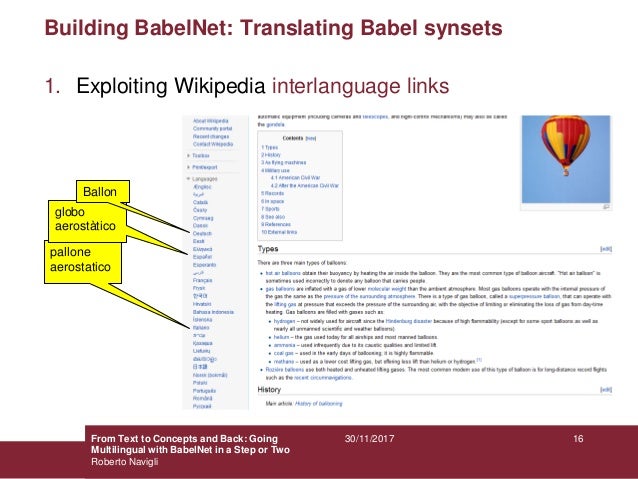
Task: Switch to the Esperanto language version
Action: [x=204, y=265]
